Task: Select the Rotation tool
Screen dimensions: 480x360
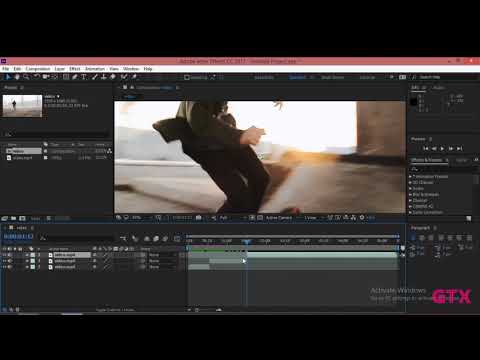Action: click(36, 77)
